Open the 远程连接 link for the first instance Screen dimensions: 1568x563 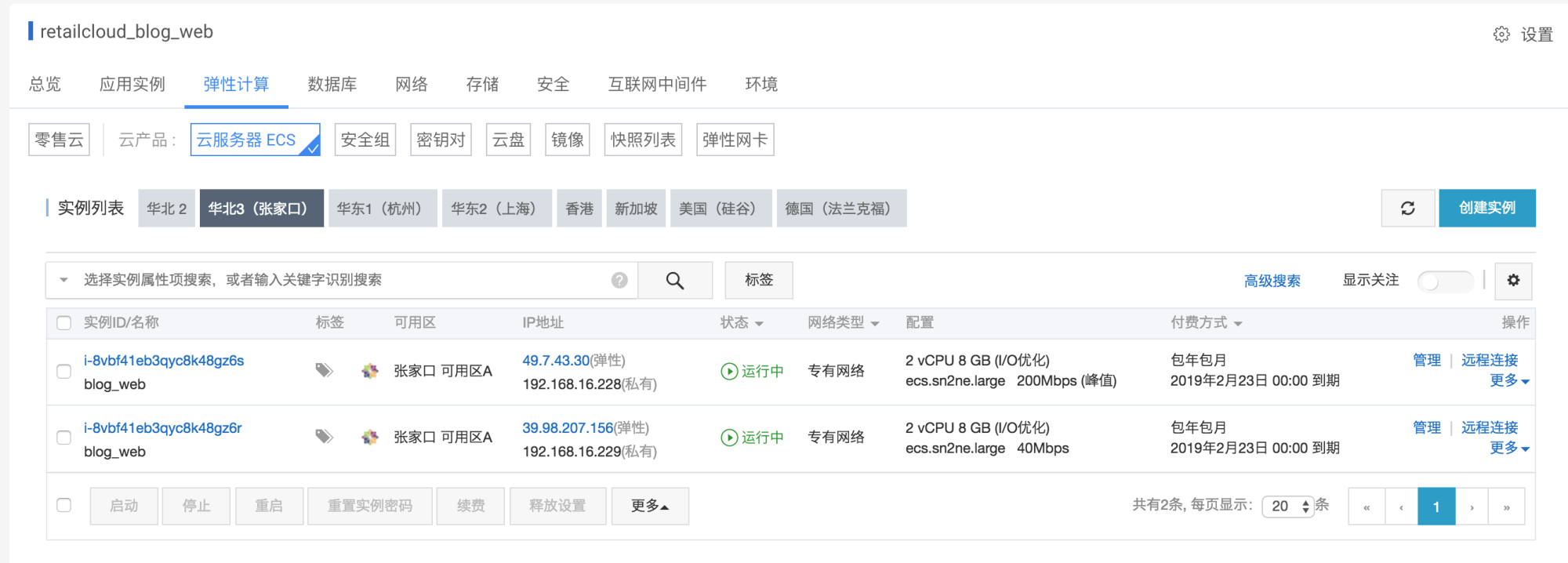point(1489,361)
